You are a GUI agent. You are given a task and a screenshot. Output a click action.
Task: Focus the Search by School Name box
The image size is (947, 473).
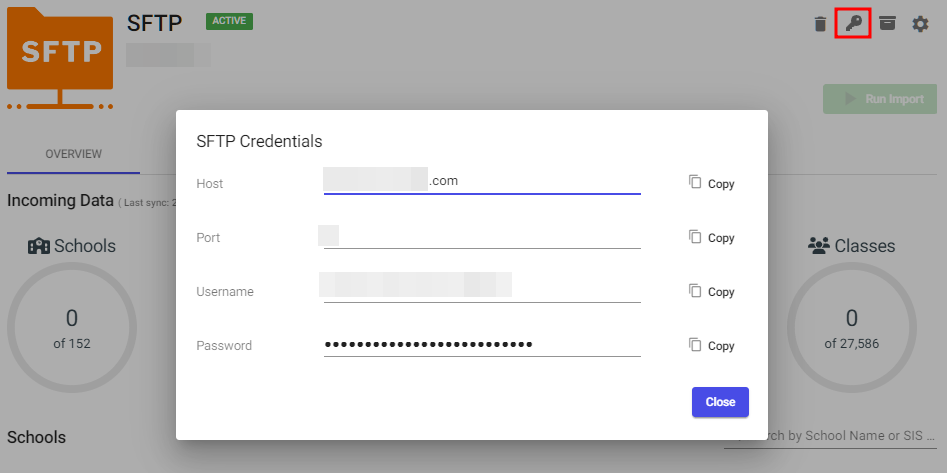point(835,436)
